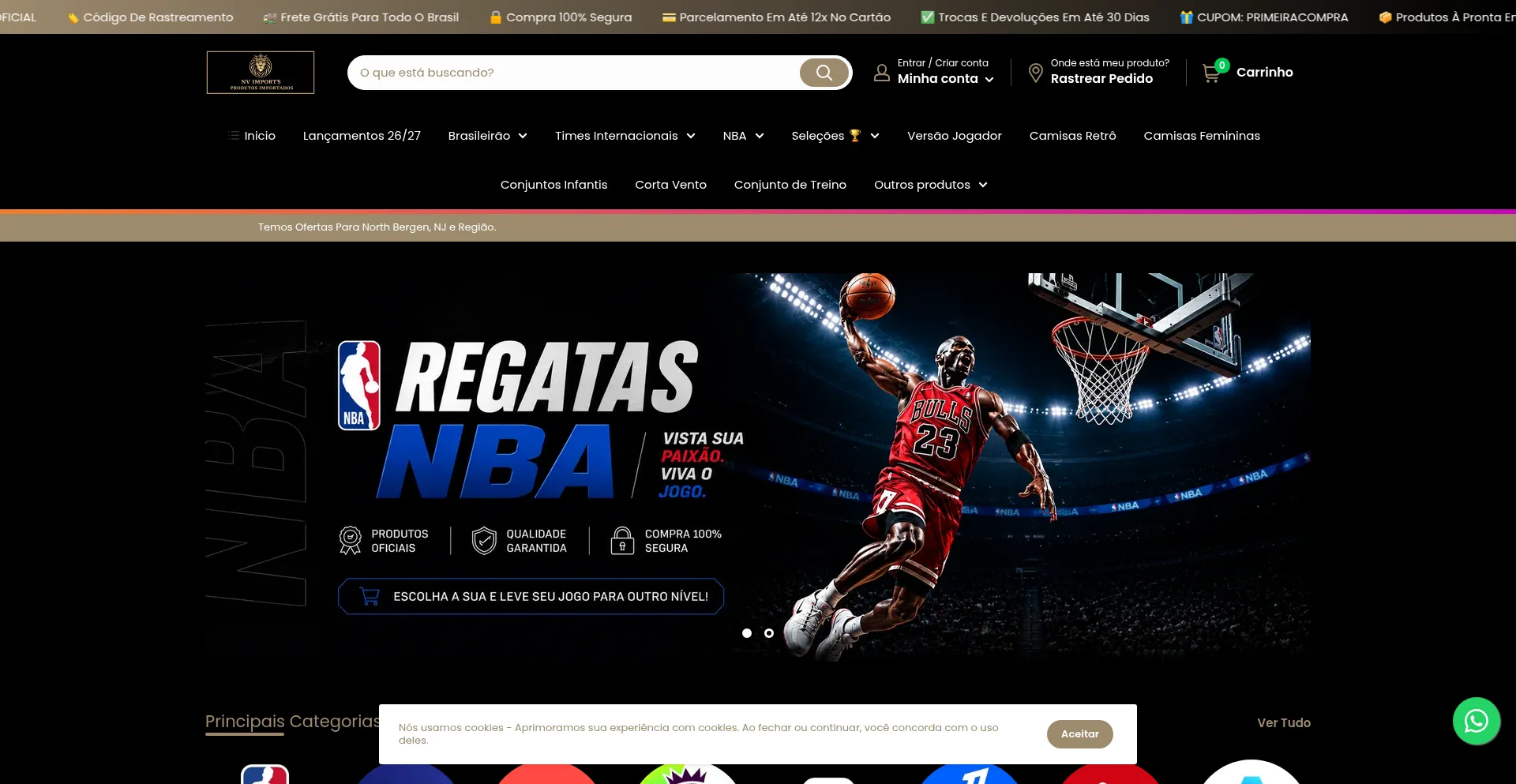The height and width of the screenshot is (784, 1516).
Task: Click Código De Rastreamento top bar text
Action: pos(158,17)
